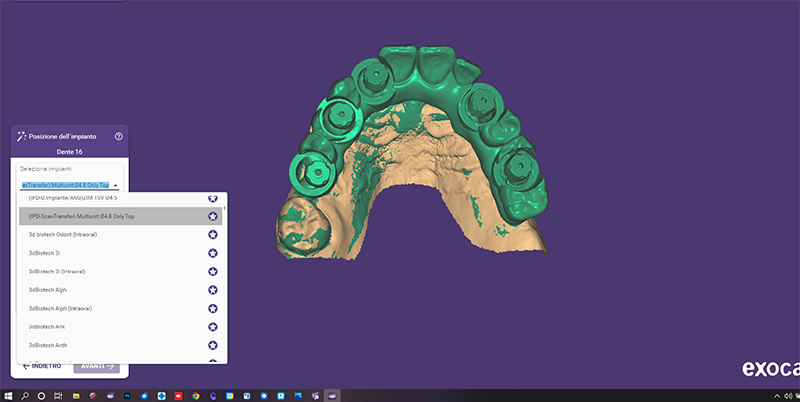
Task: Toggle favorite star for 3dBiotech Anth
Action: pos(213,345)
